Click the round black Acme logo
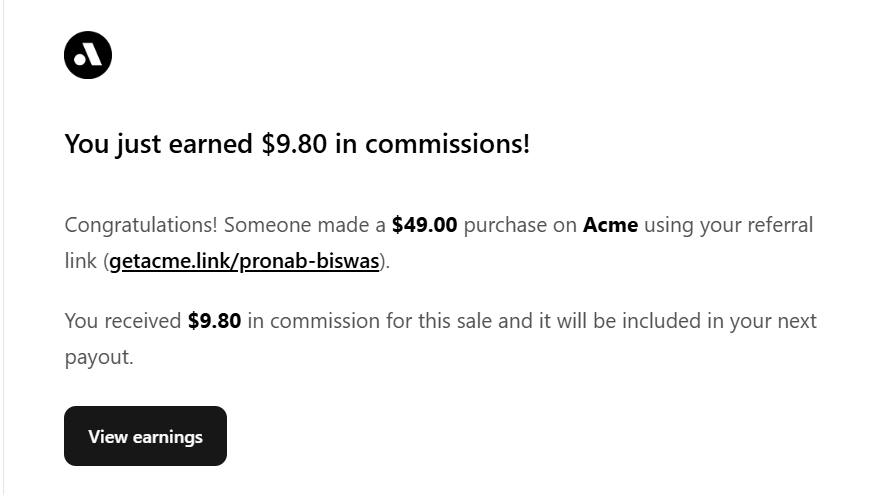887x495 pixels. point(88,55)
